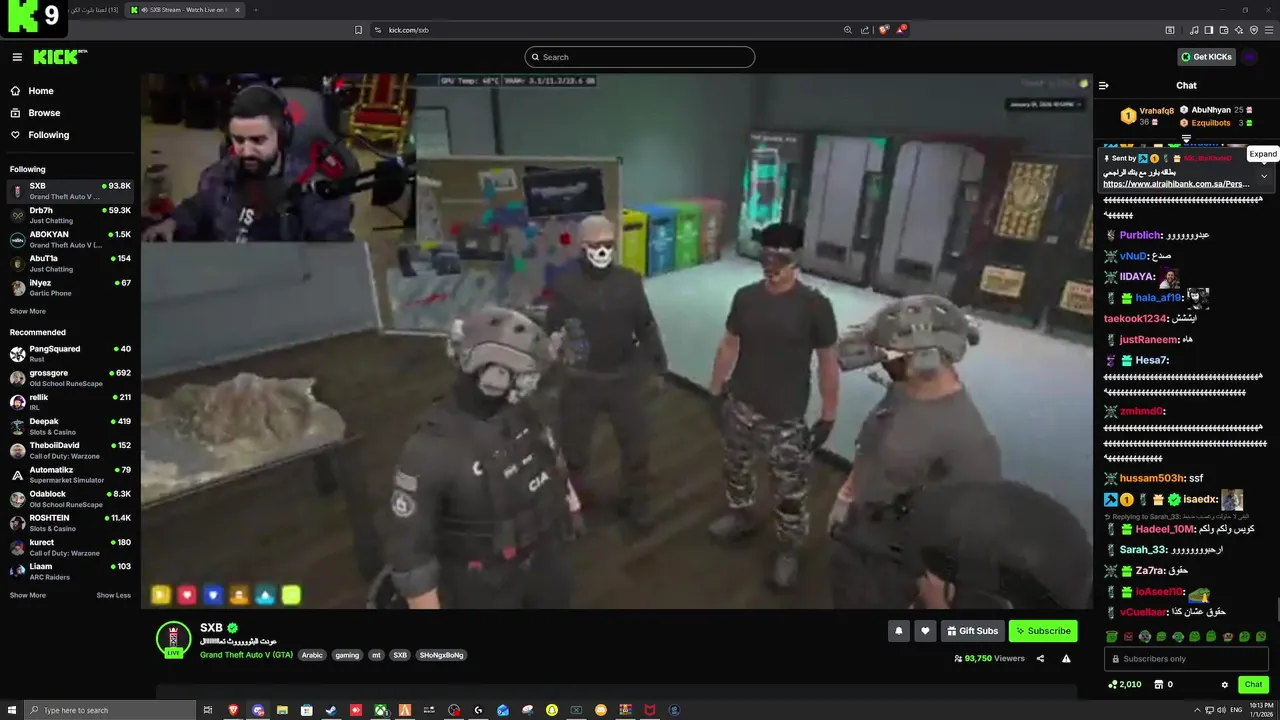Expand the chat leaderboard arrow
The height and width of the screenshot is (720, 1280).
tap(1186, 138)
